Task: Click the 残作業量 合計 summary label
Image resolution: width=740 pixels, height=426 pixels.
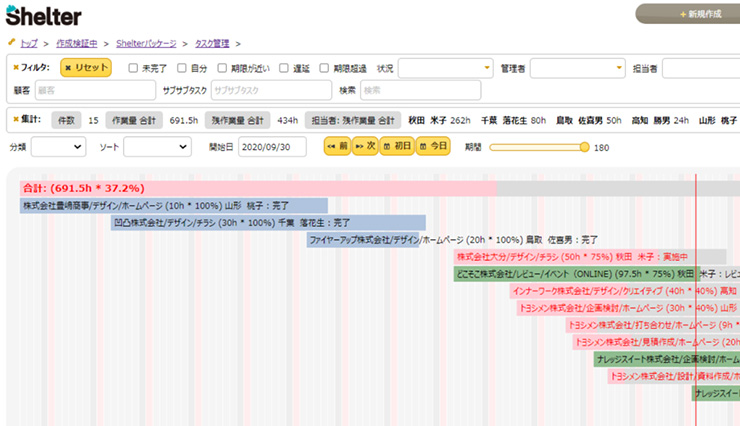Action: (x=237, y=120)
